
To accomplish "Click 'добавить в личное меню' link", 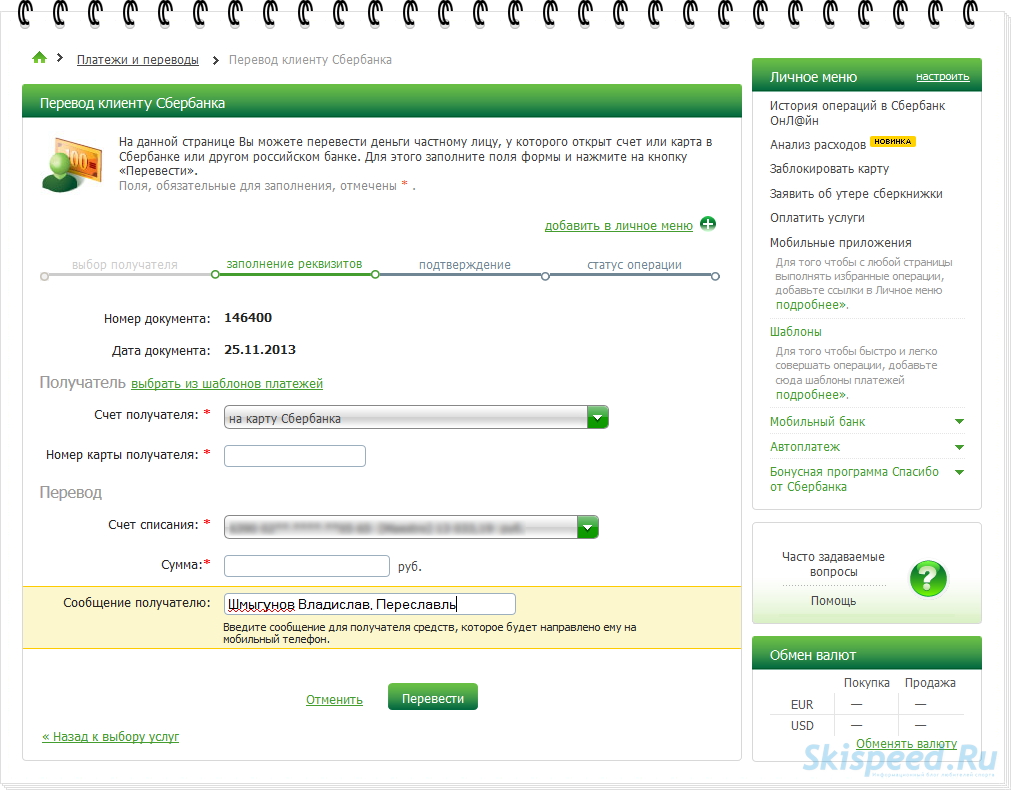I will click(x=618, y=226).
